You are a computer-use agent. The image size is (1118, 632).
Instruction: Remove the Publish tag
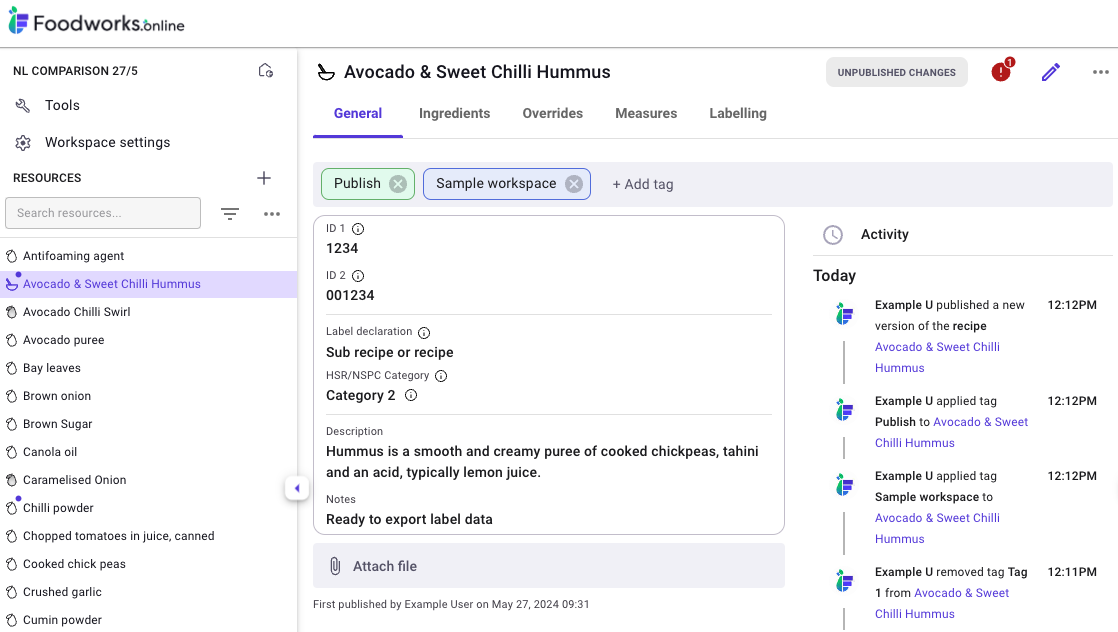click(x=398, y=184)
